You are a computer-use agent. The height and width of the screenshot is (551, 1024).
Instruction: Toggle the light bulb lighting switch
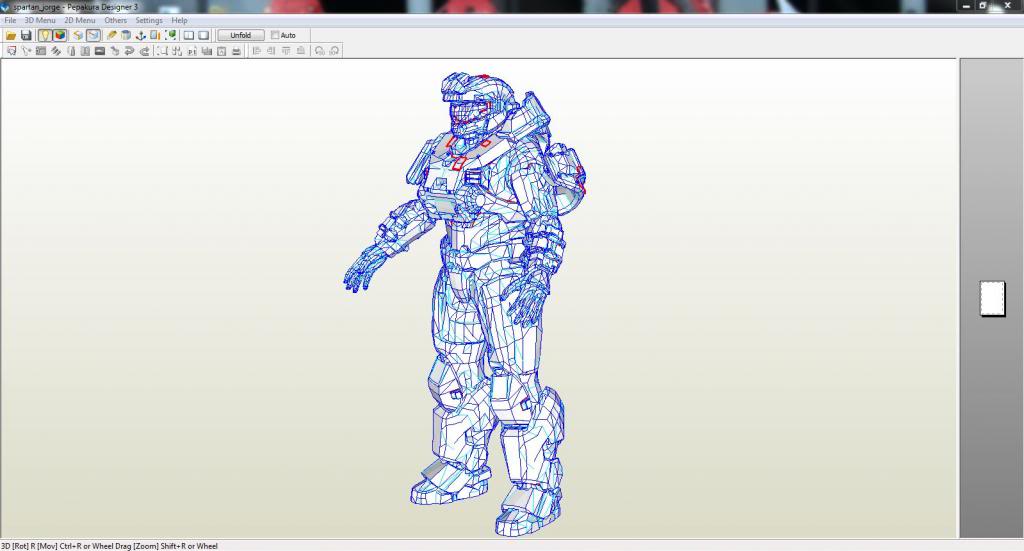[x=44, y=35]
